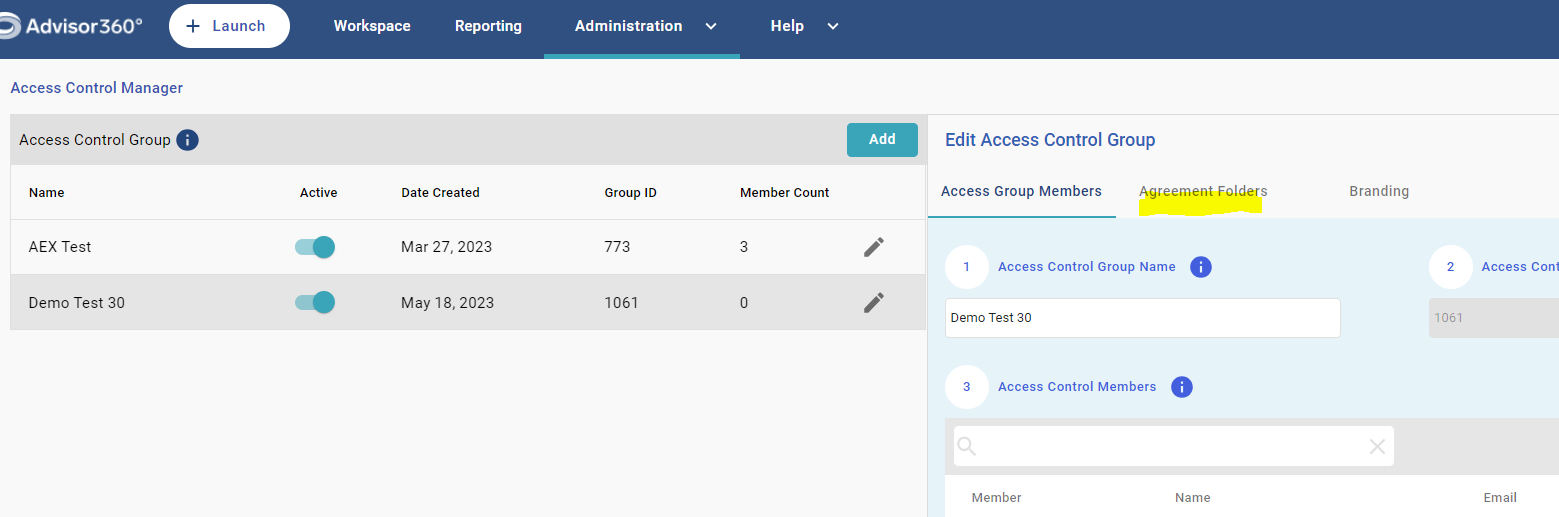1559x517 pixels.
Task: Click the Advisor360 logo
Action: 71,25
